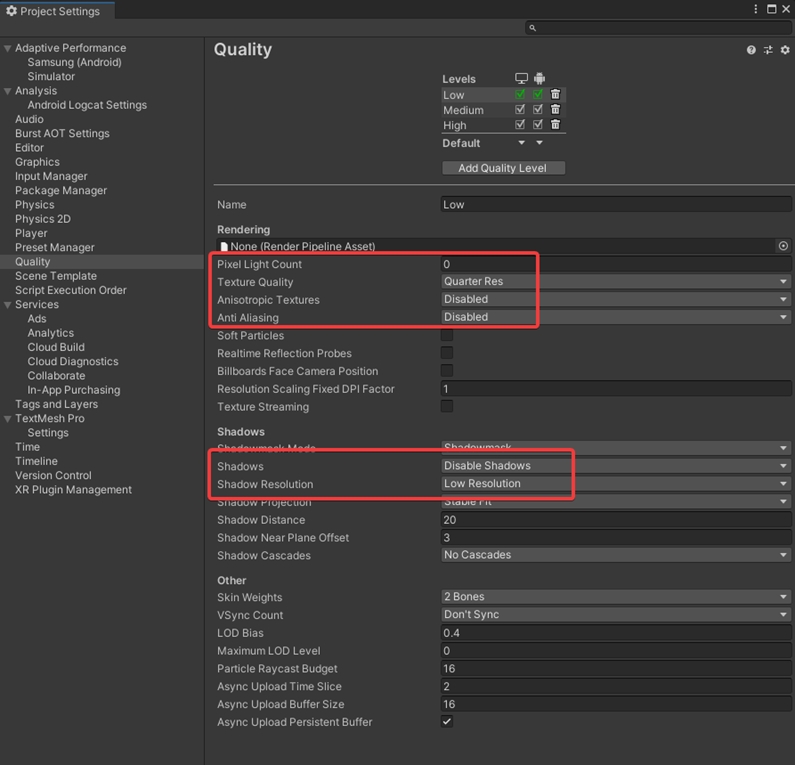Screen dimensions: 795x765
Task: Open the Quality settings gear menu
Action: (x=785, y=50)
